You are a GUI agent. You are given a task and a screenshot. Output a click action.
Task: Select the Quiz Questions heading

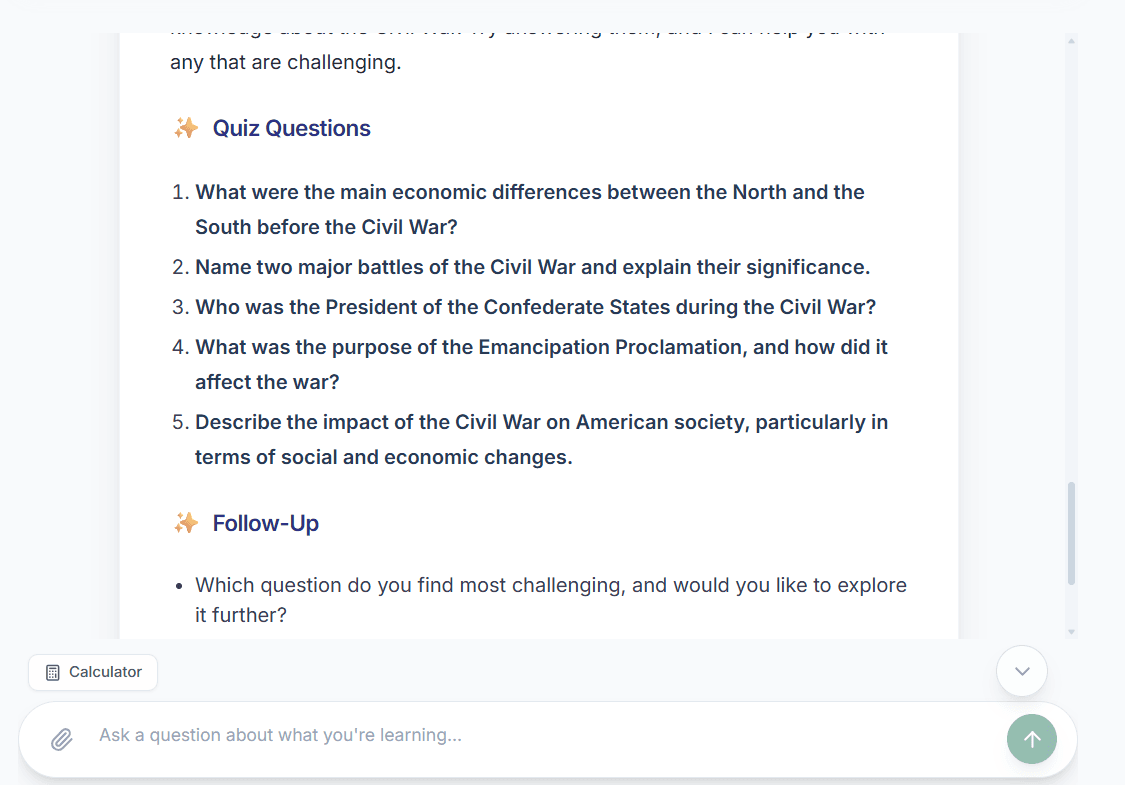pos(291,128)
